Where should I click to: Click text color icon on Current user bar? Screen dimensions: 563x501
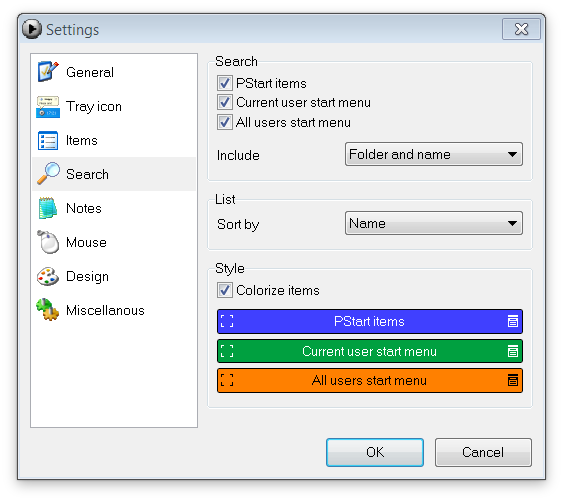513,351
